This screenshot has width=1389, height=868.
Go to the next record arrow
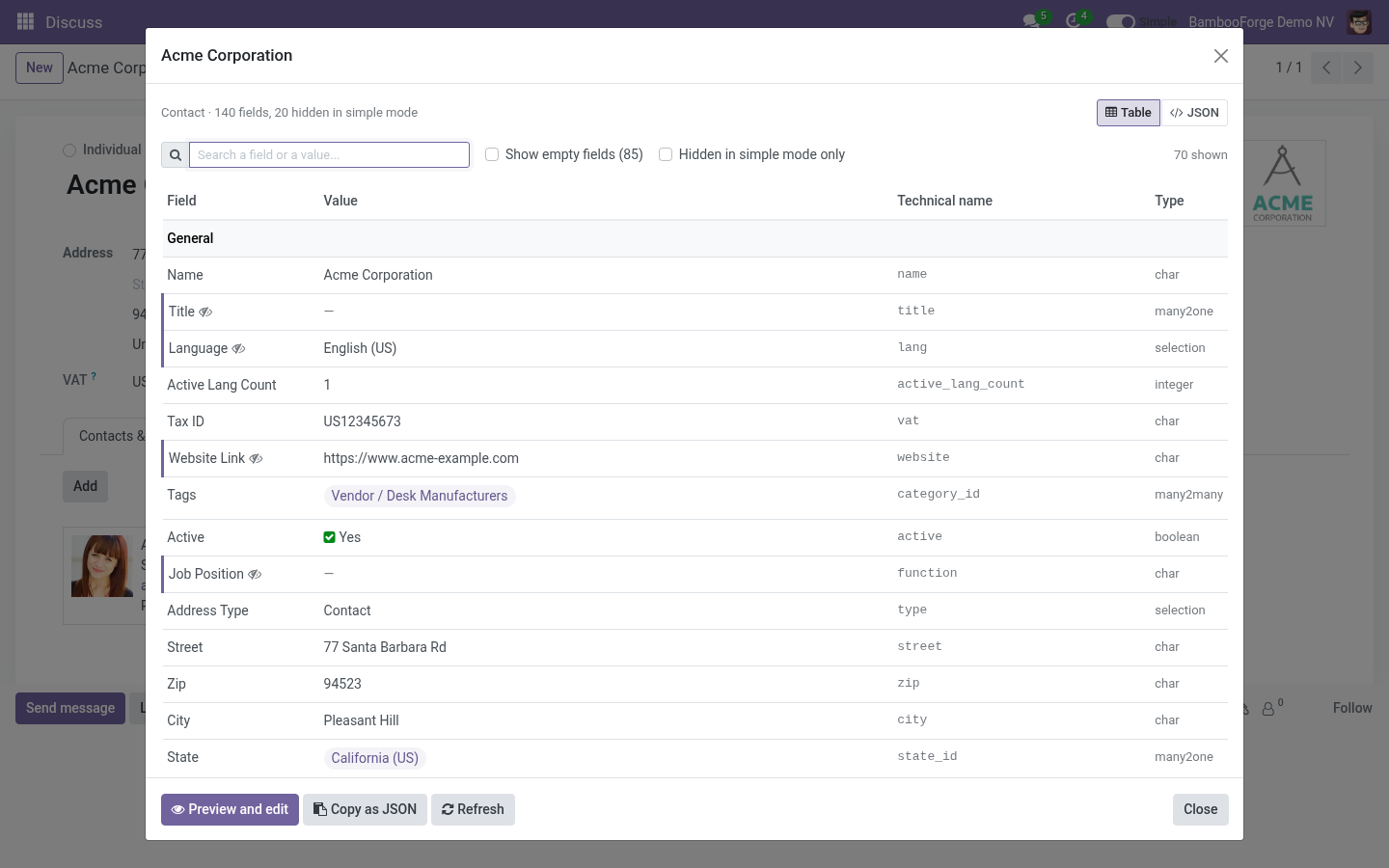coord(1357,68)
